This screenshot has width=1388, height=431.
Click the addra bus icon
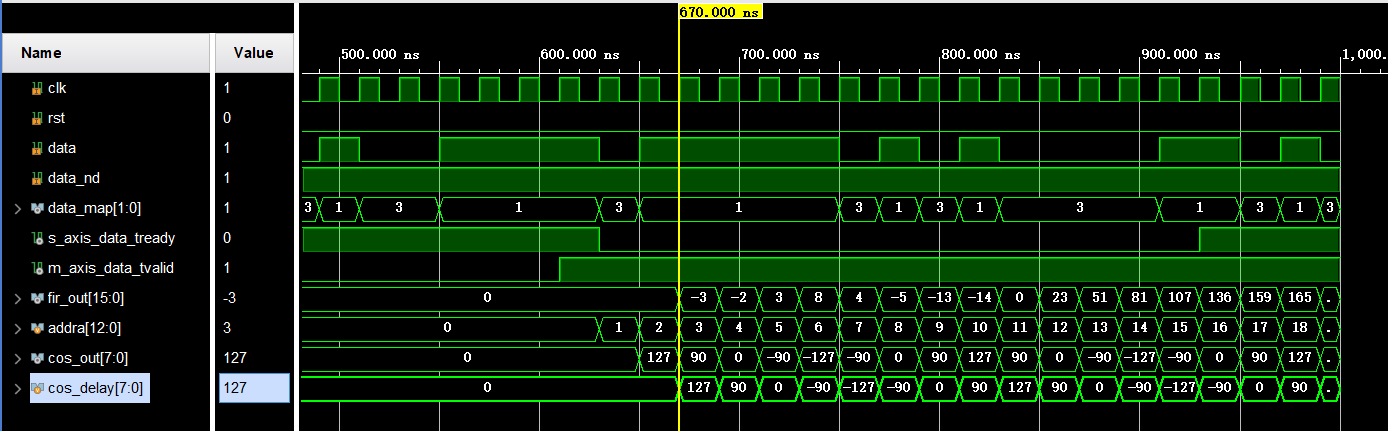pos(37,328)
